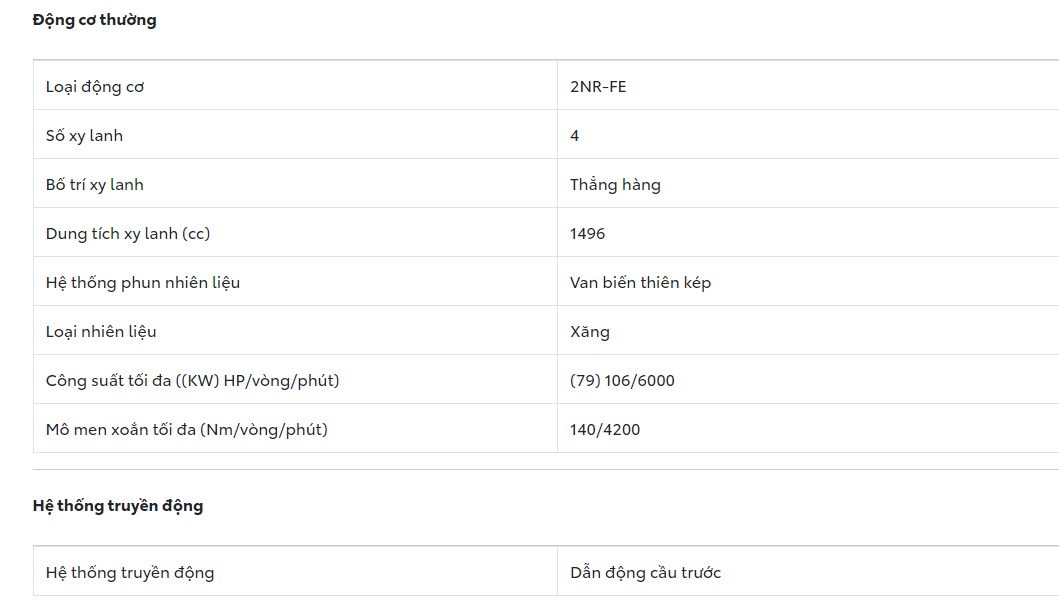Screen dimensions: 1059x604
Task: Click the displacement value "1496"
Action: [588, 234]
